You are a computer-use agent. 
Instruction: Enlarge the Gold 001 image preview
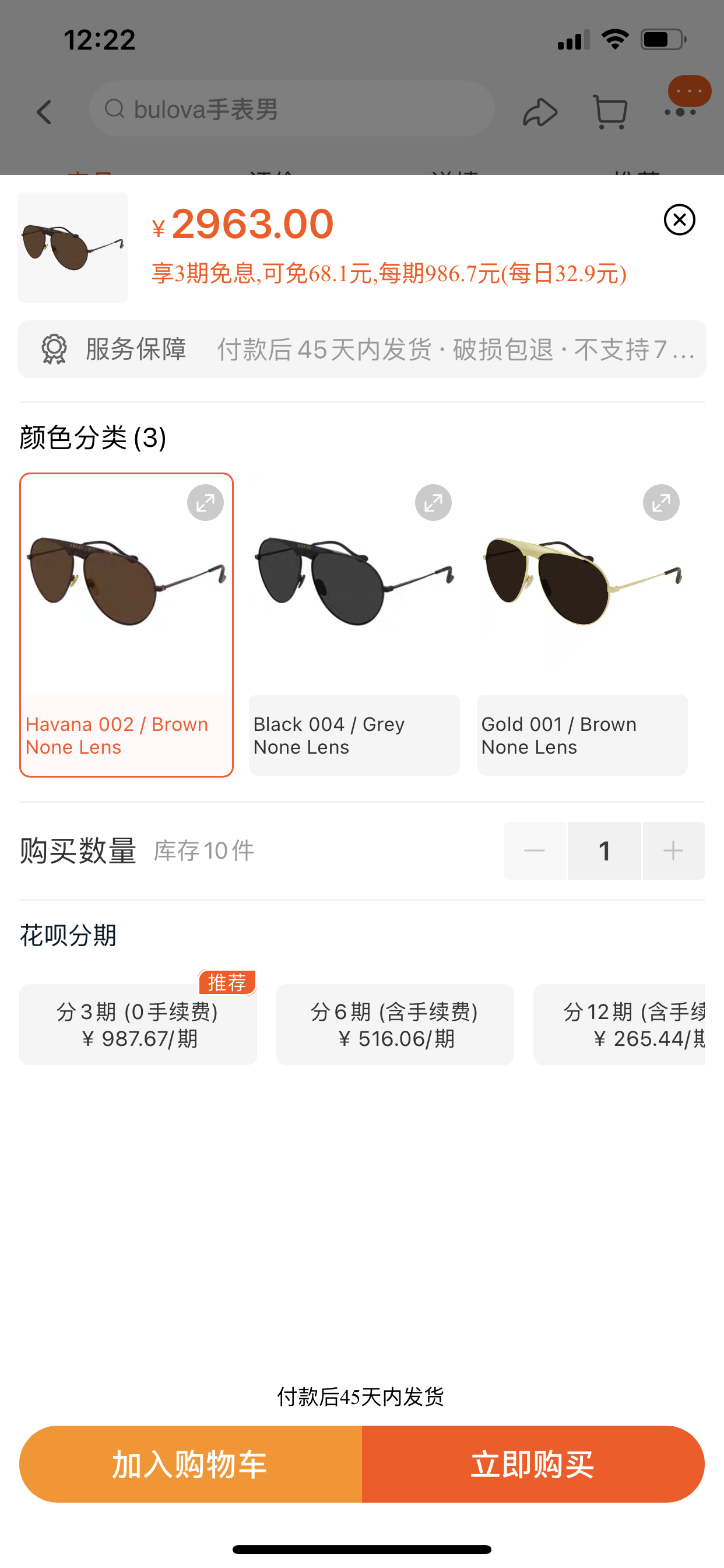(661, 503)
